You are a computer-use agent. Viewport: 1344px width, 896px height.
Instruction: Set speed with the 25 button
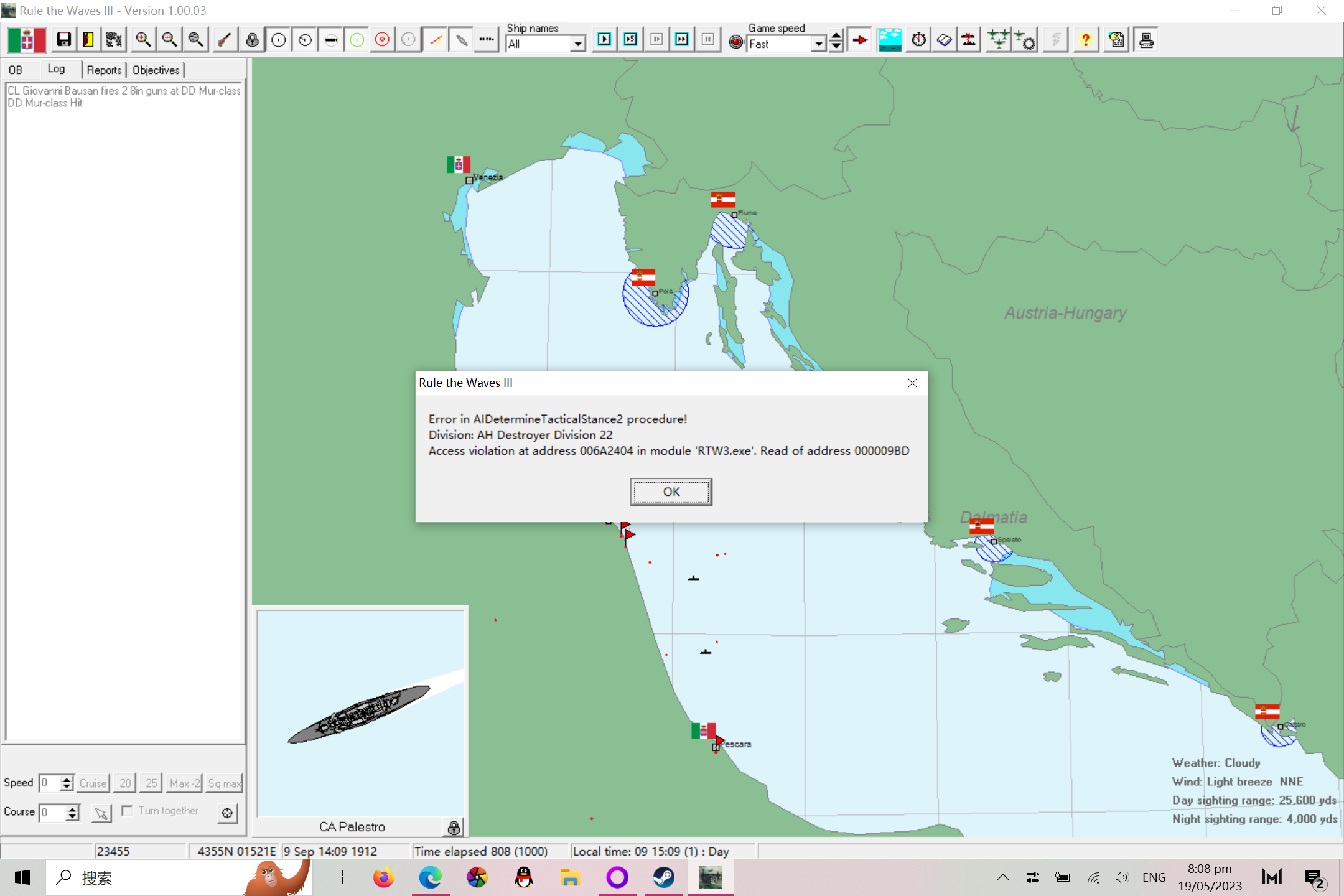pos(151,783)
